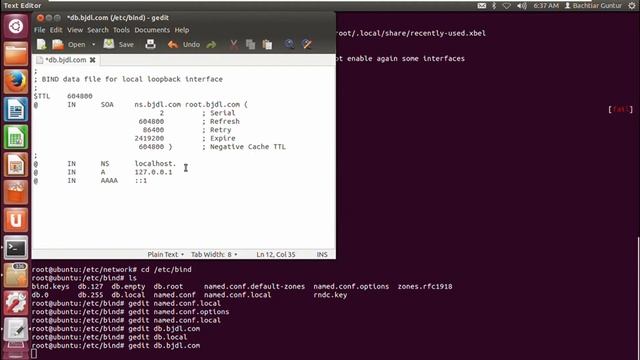The image size is (640, 360).
Task: Open the sound volume indicator
Action: pos(522,5)
